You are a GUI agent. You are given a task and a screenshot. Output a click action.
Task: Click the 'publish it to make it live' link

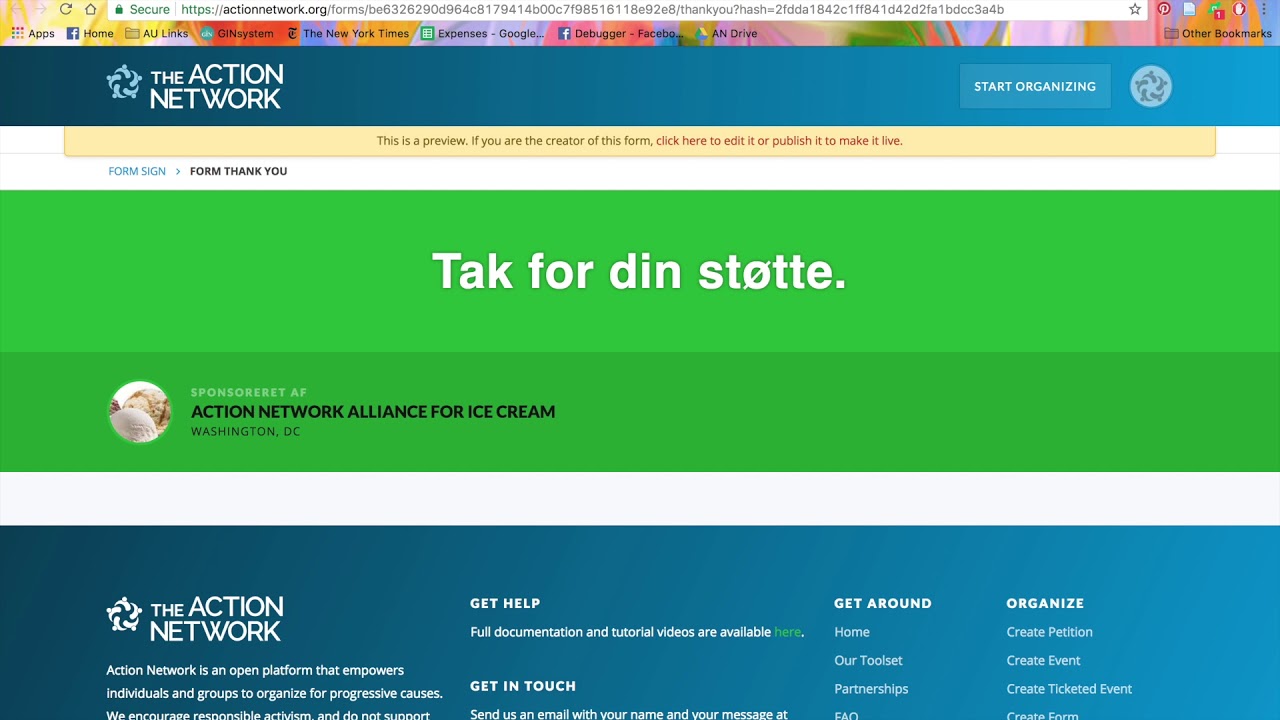point(837,141)
